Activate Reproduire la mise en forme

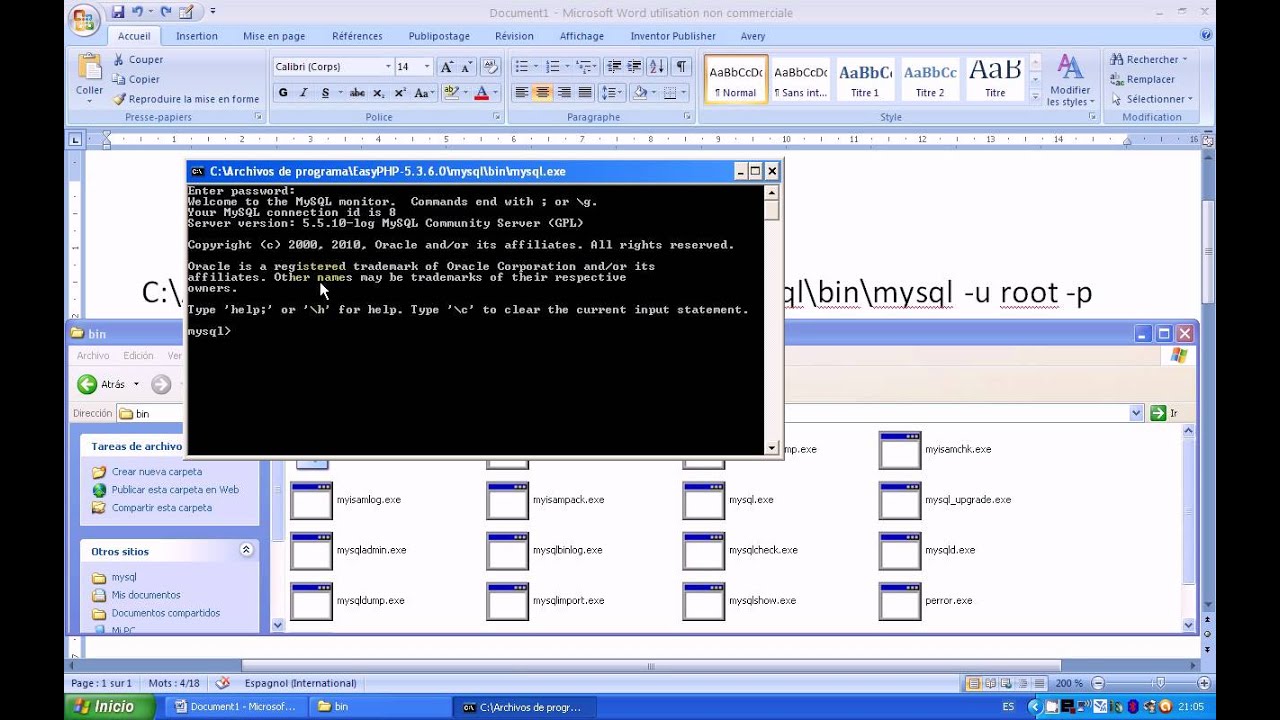[186, 99]
